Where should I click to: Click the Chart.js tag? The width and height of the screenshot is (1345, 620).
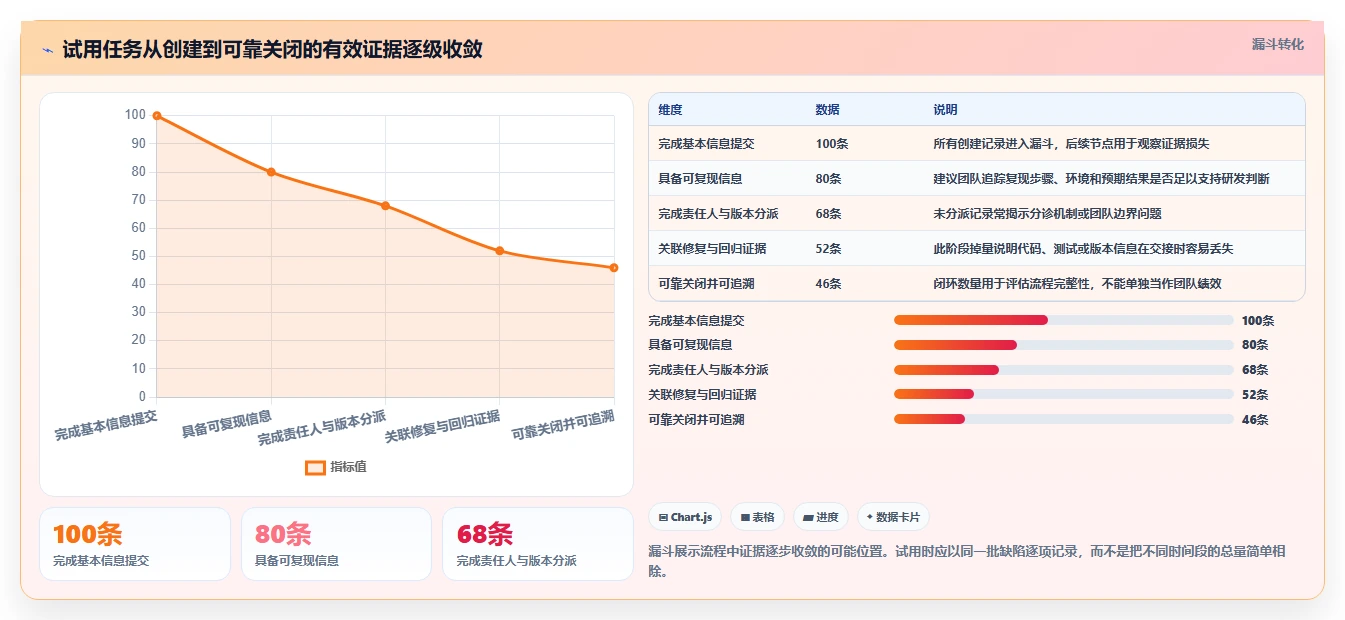pyautogui.click(x=686, y=517)
